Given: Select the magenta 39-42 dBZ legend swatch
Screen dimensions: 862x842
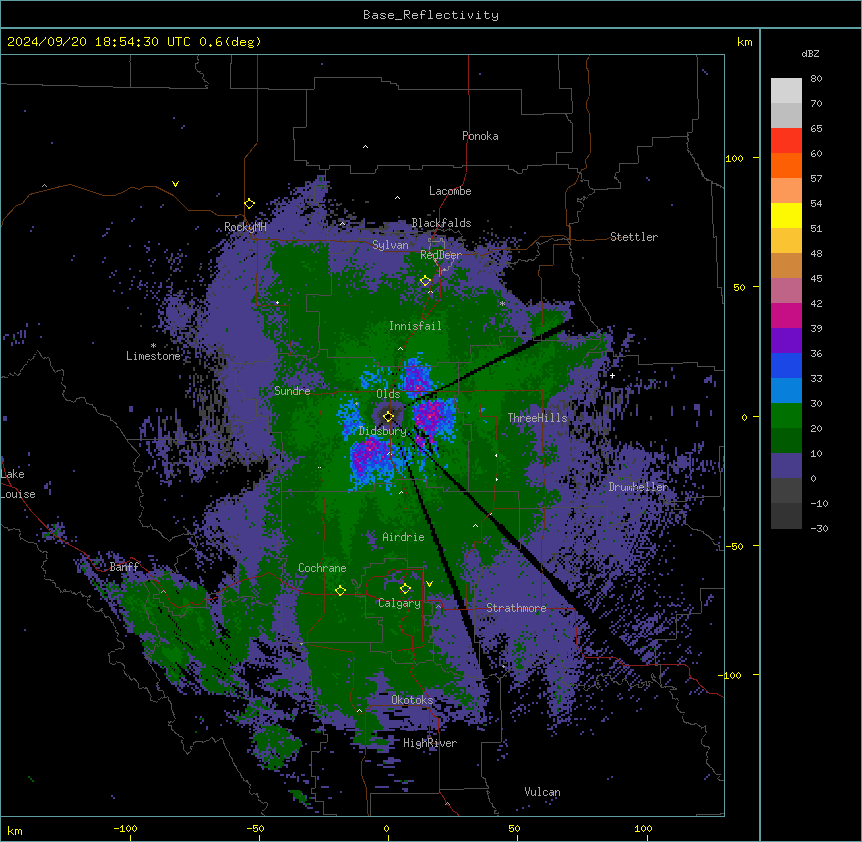Looking at the screenshot, I should coord(786,315).
